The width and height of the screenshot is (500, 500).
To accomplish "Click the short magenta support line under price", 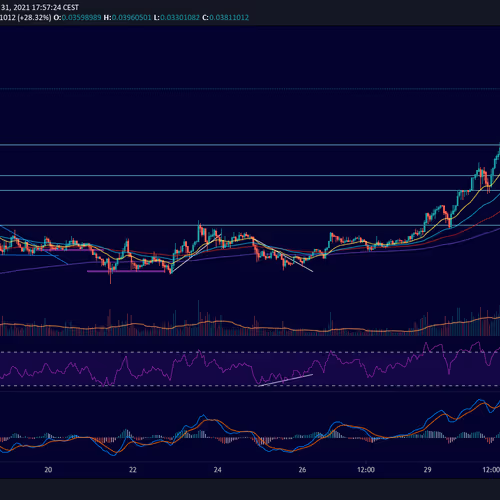I will click(126, 271).
